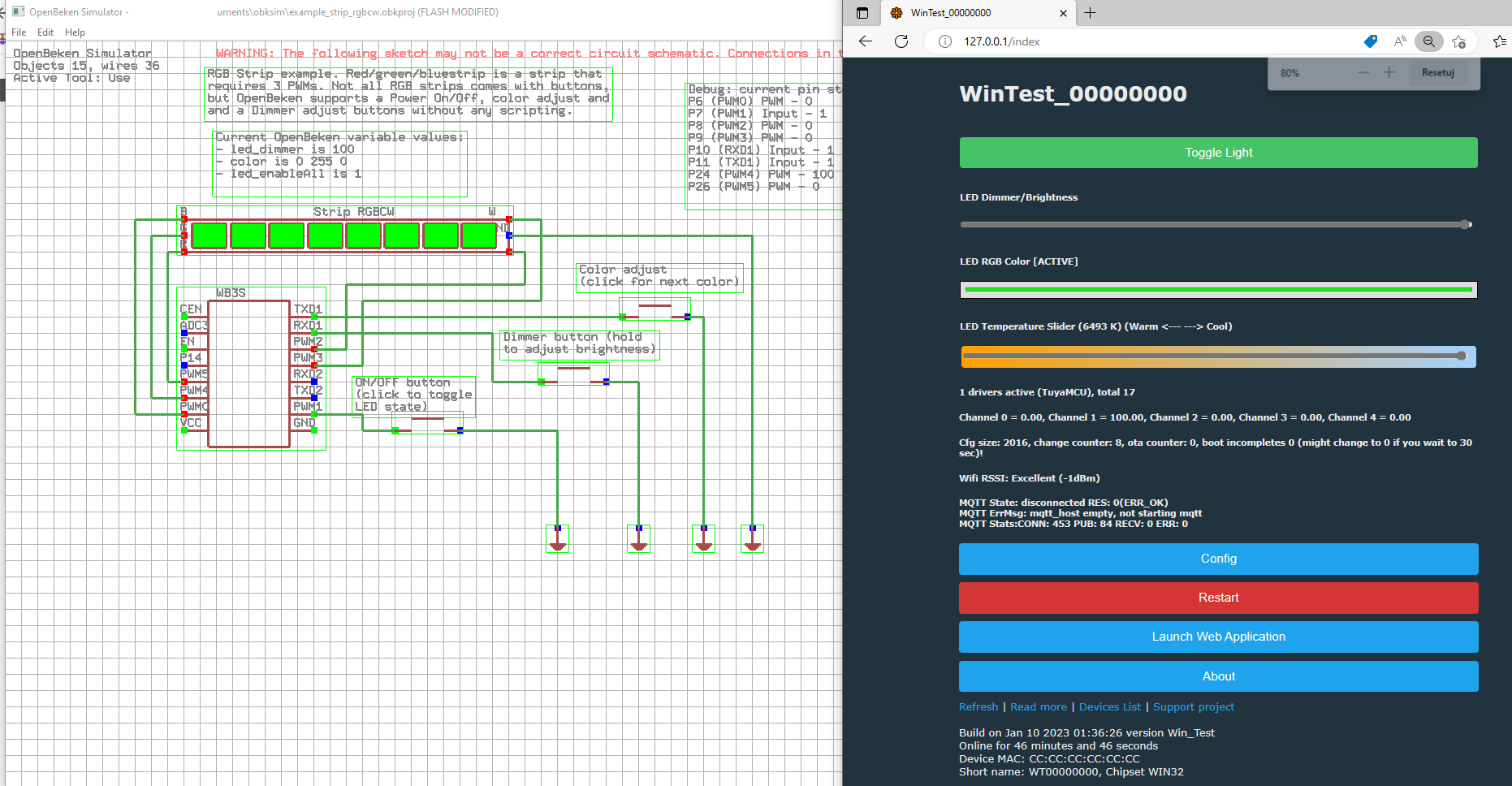Click the zoom-in plus button
This screenshot has height=786, width=1512.
(1389, 73)
